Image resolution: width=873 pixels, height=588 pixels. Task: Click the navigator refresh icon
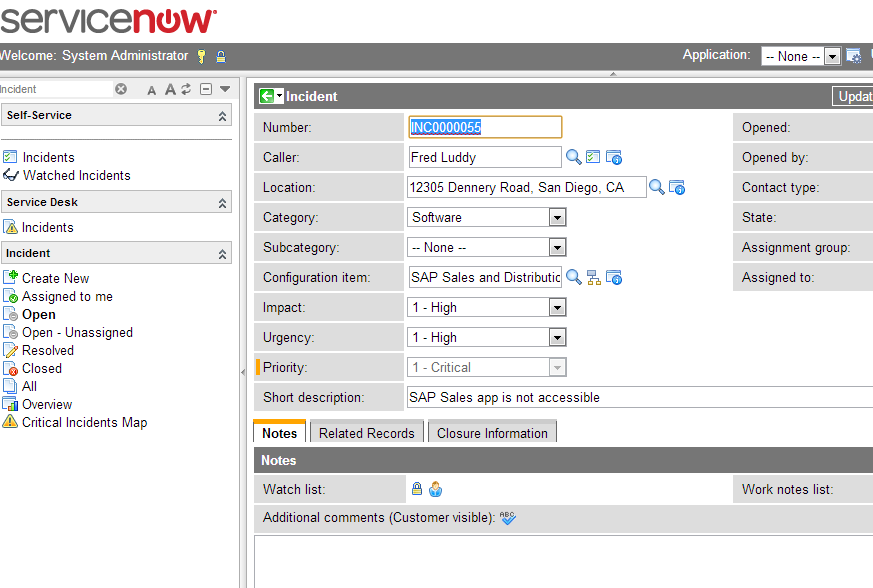186,89
